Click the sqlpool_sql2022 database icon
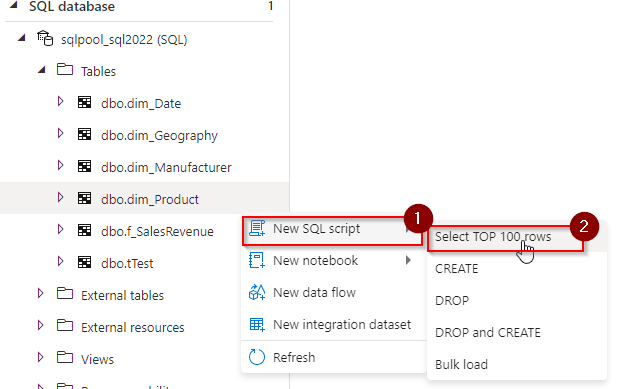623x389 pixels. point(45,39)
